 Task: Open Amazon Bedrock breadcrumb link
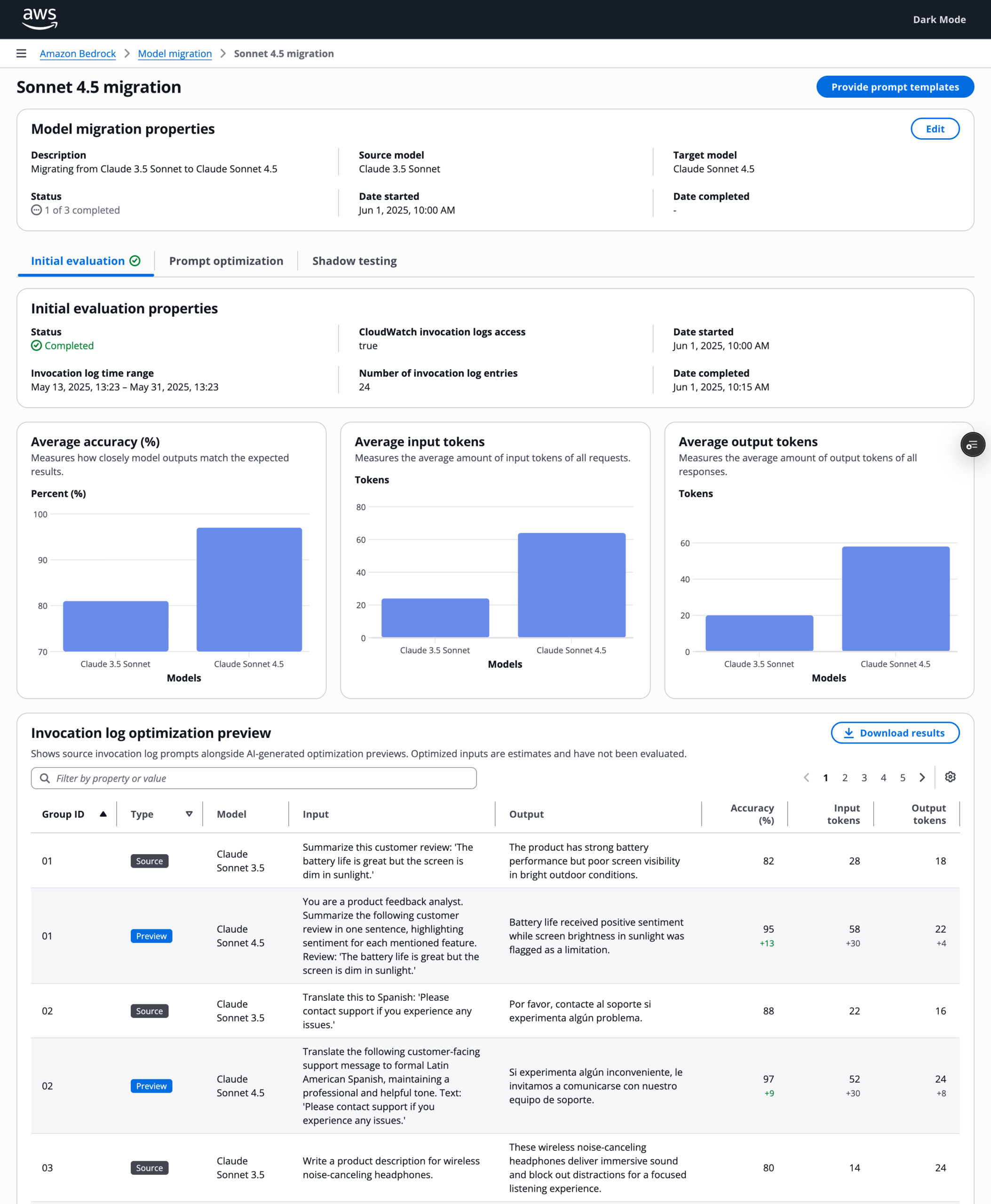coord(78,54)
